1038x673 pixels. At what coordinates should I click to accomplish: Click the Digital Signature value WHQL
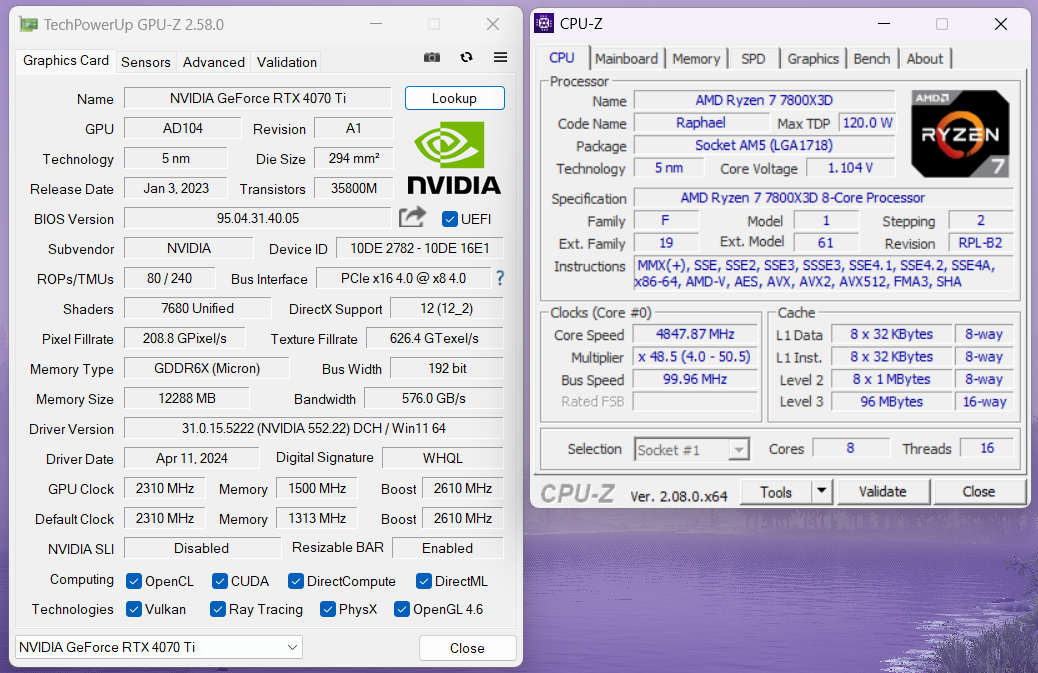click(x=443, y=458)
